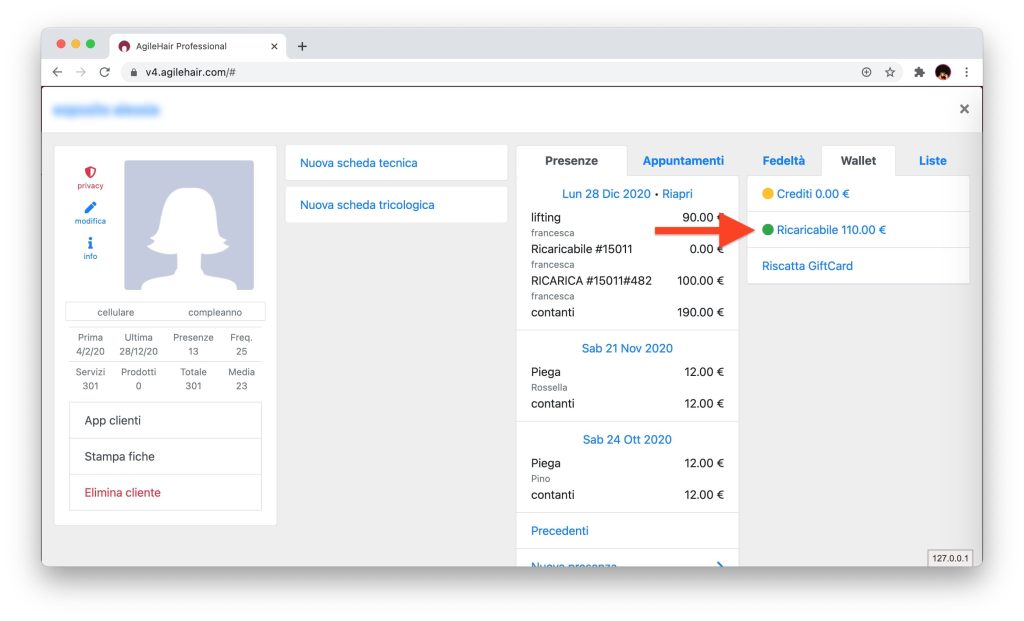Create Nuova scheda tecnica
1024x621 pixels.
click(359, 163)
